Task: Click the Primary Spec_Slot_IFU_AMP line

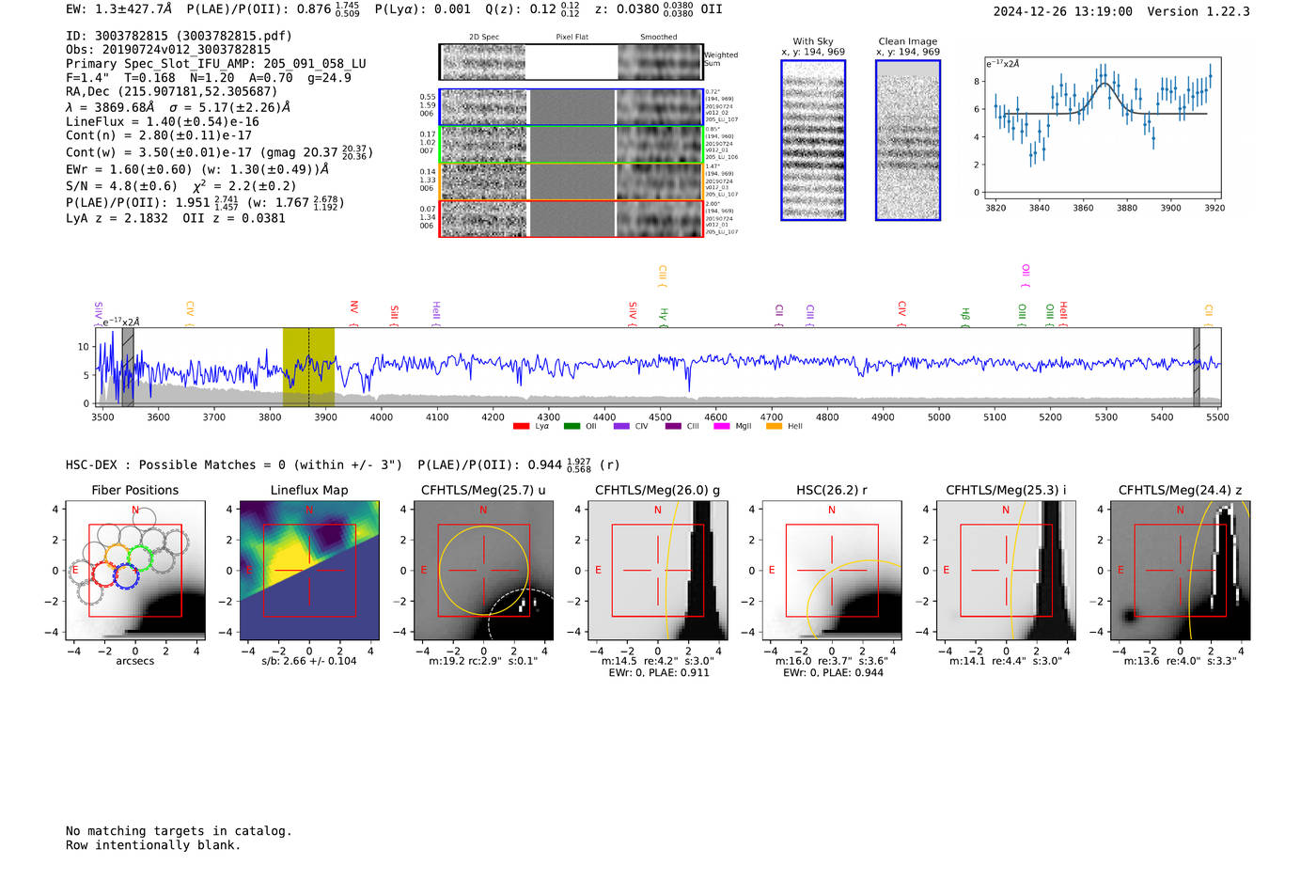Action: pos(216,64)
